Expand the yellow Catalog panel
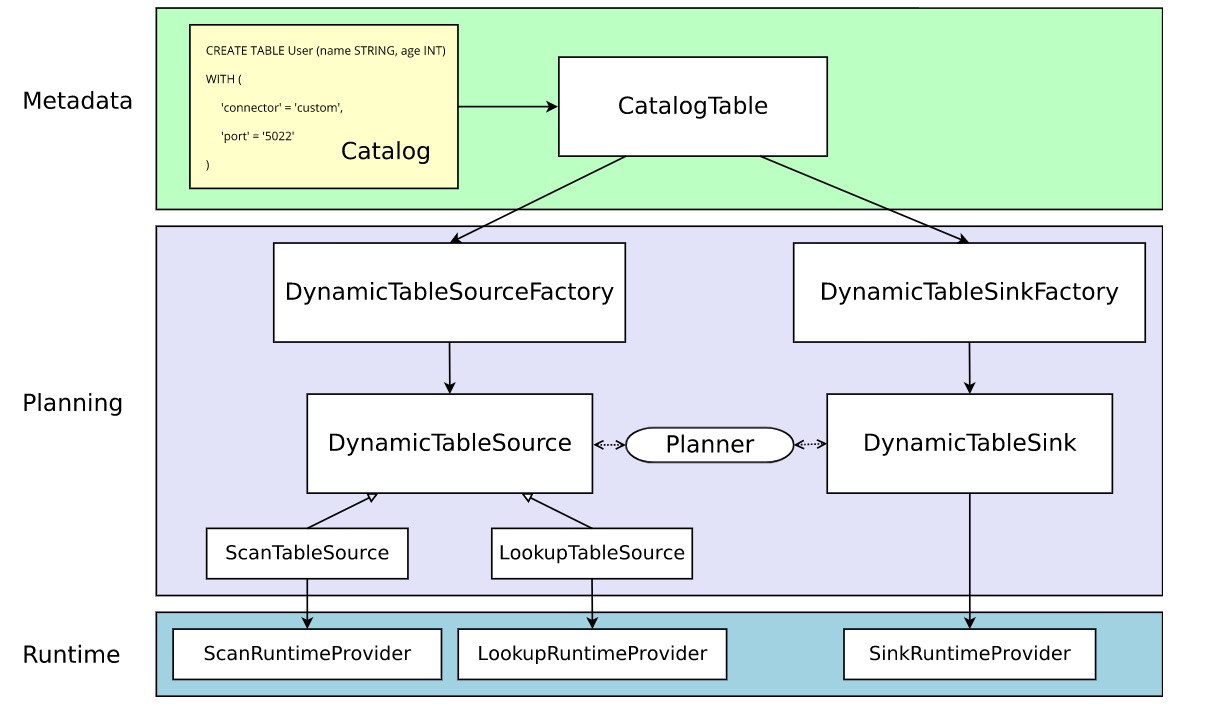 [322, 105]
